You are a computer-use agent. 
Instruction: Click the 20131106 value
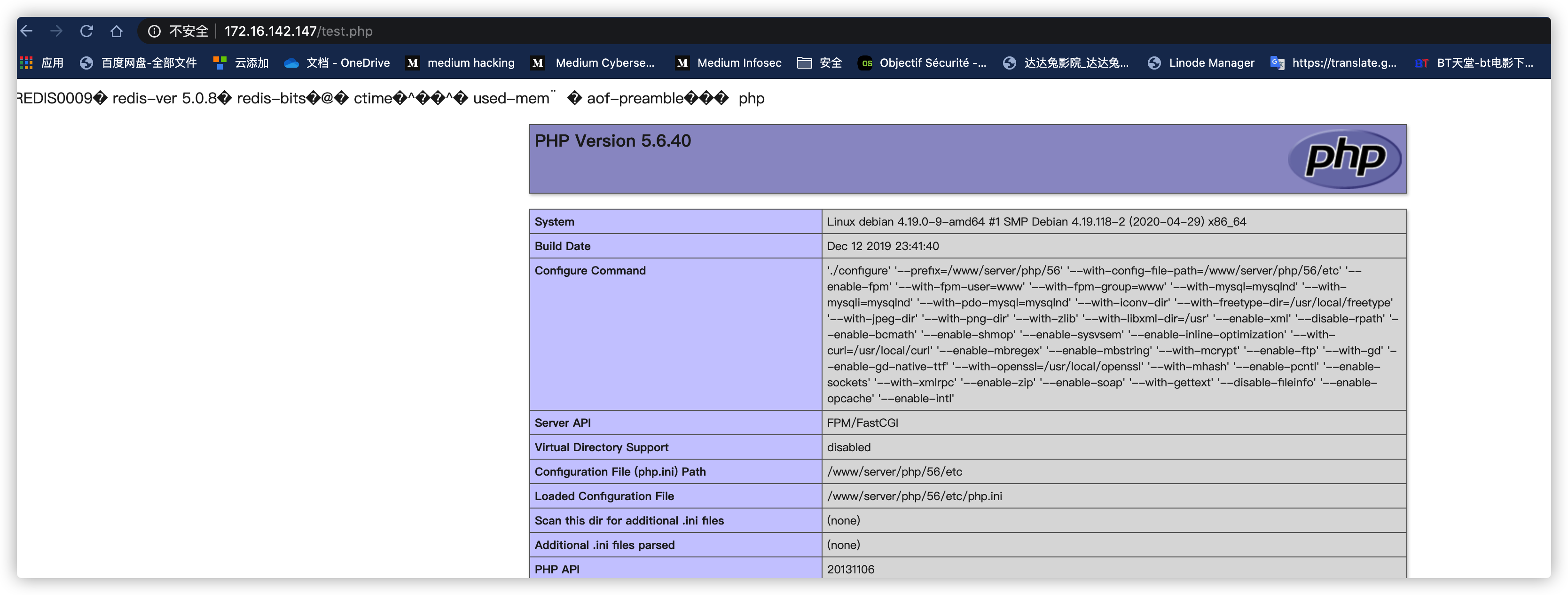[850, 569]
